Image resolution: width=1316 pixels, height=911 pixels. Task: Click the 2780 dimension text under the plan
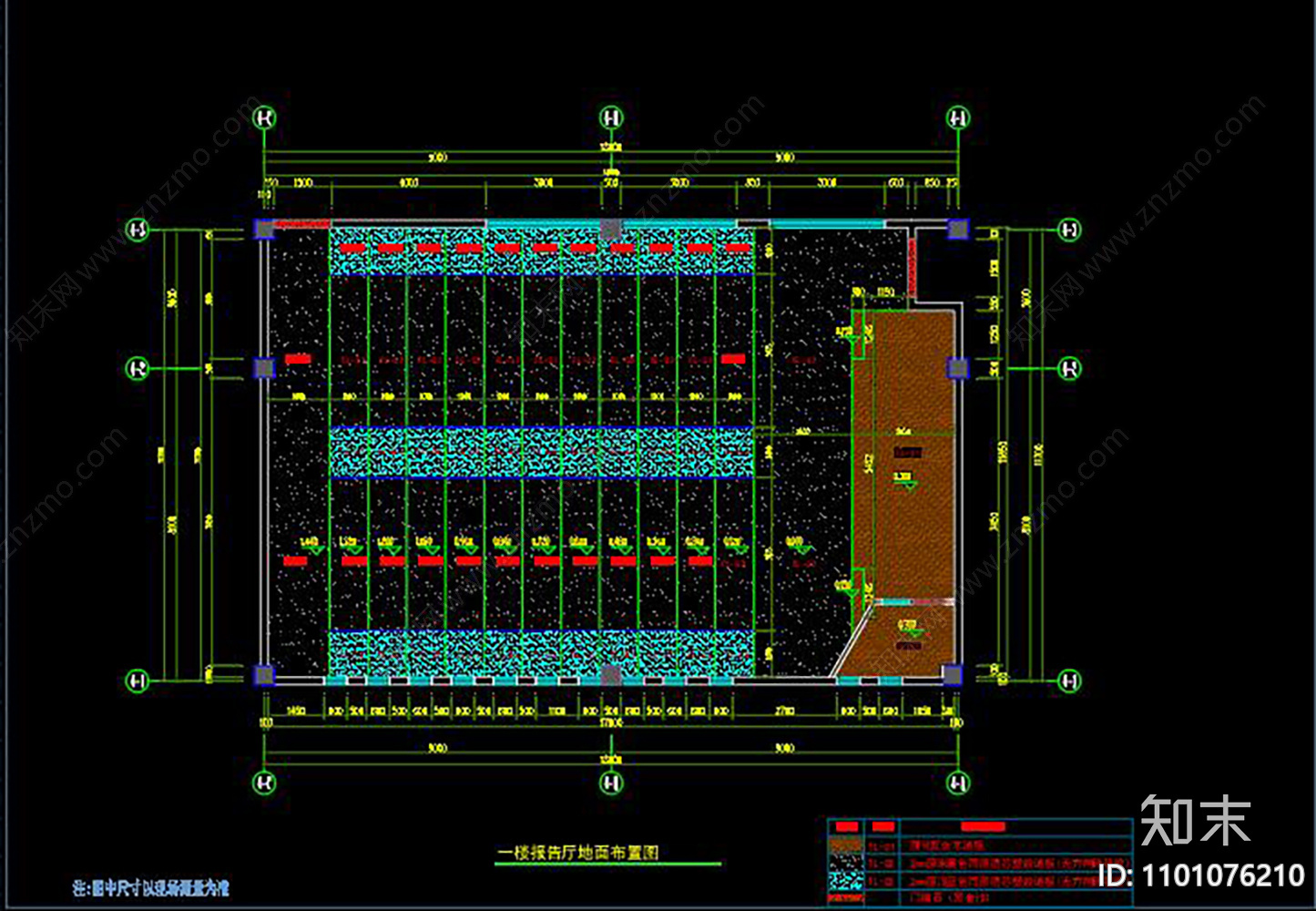point(785,711)
